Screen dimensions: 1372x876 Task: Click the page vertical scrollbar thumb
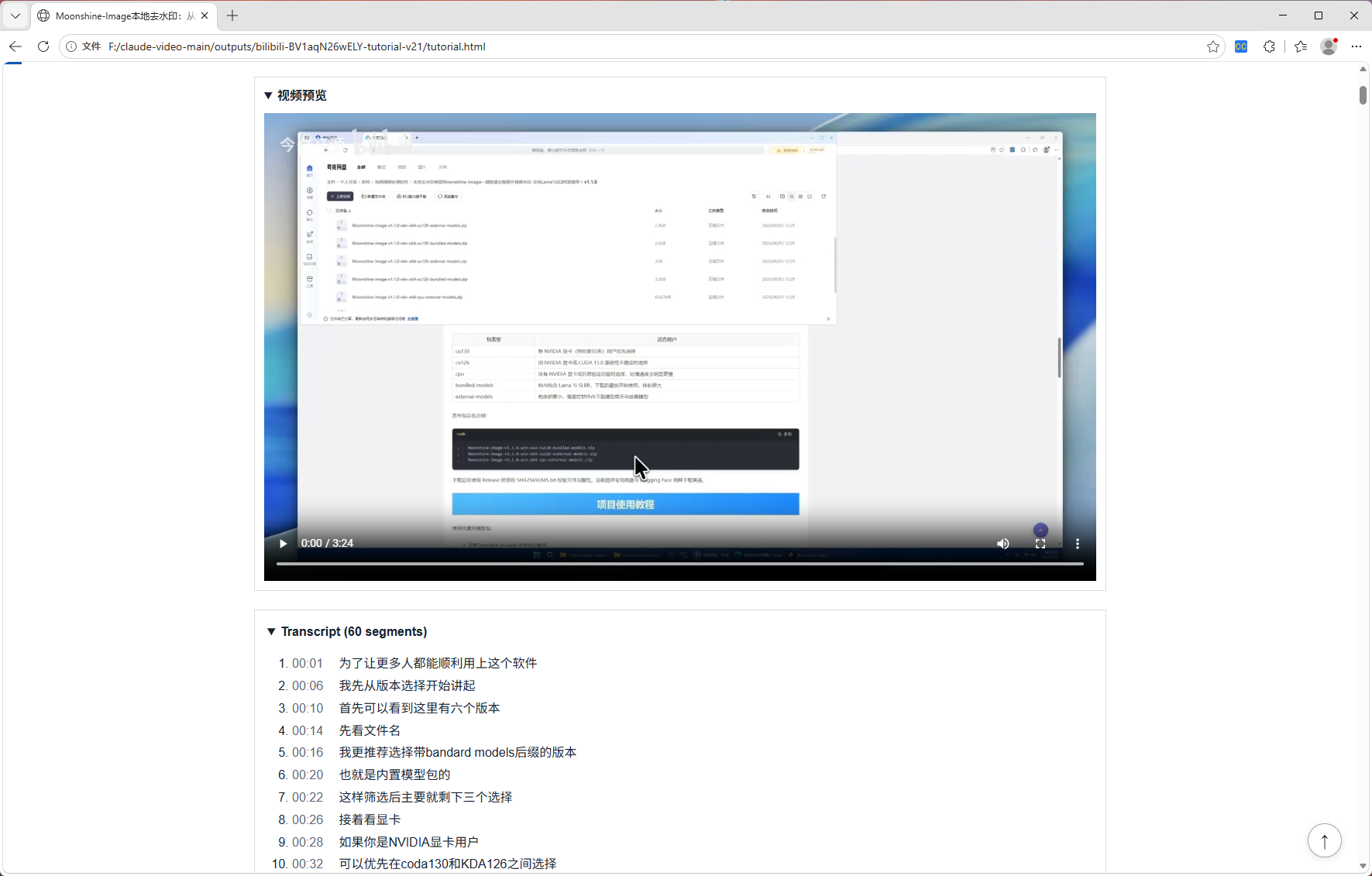click(x=1363, y=94)
